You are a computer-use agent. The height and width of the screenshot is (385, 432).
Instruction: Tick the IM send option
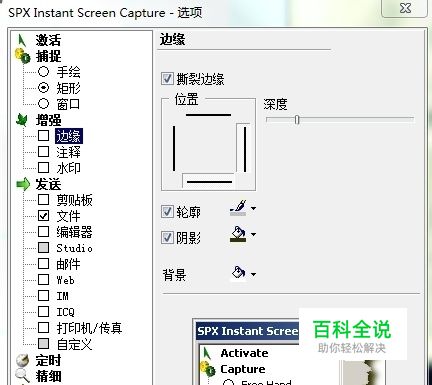(x=43, y=295)
